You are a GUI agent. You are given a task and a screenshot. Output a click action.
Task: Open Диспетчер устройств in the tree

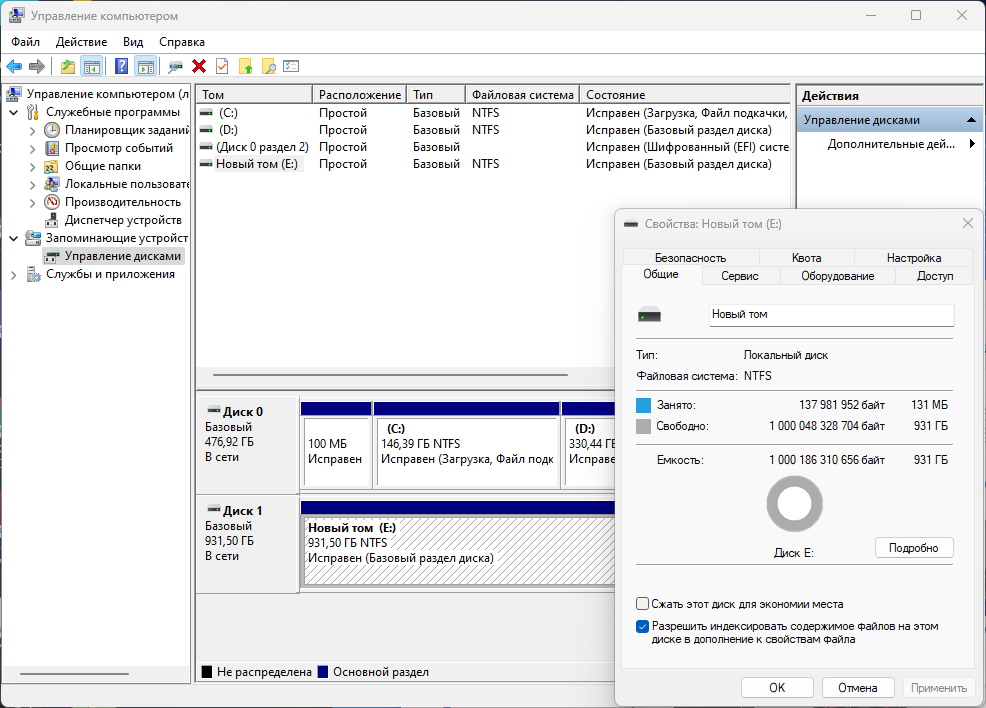[122, 220]
